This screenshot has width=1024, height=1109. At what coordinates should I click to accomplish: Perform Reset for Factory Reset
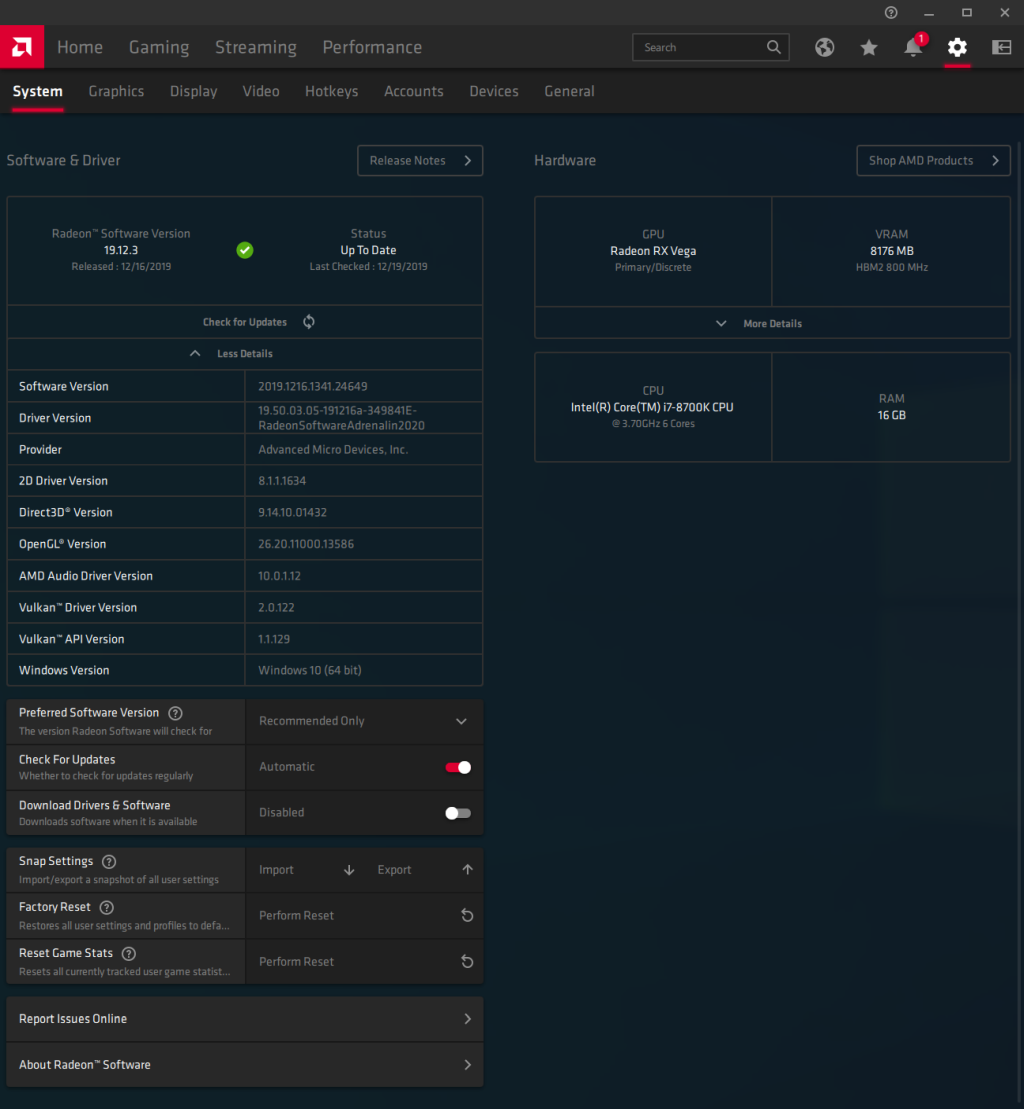pyautogui.click(x=364, y=916)
